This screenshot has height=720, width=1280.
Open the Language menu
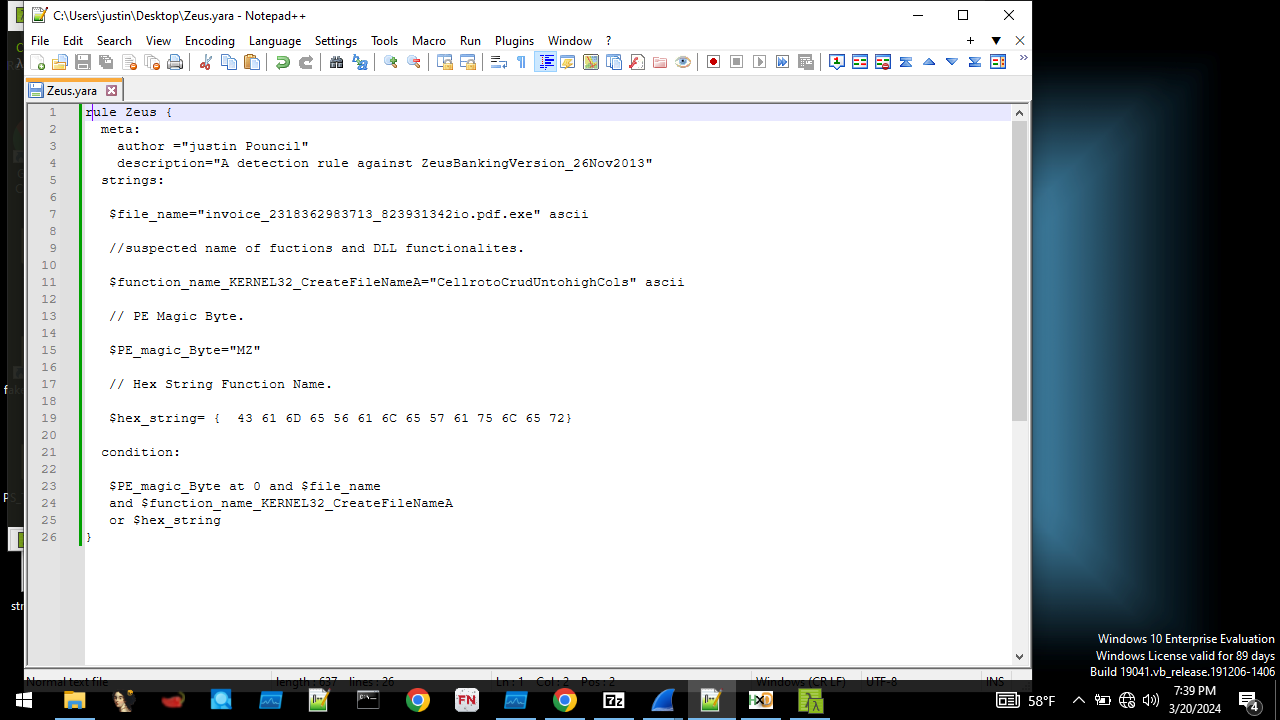click(x=275, y=41)
